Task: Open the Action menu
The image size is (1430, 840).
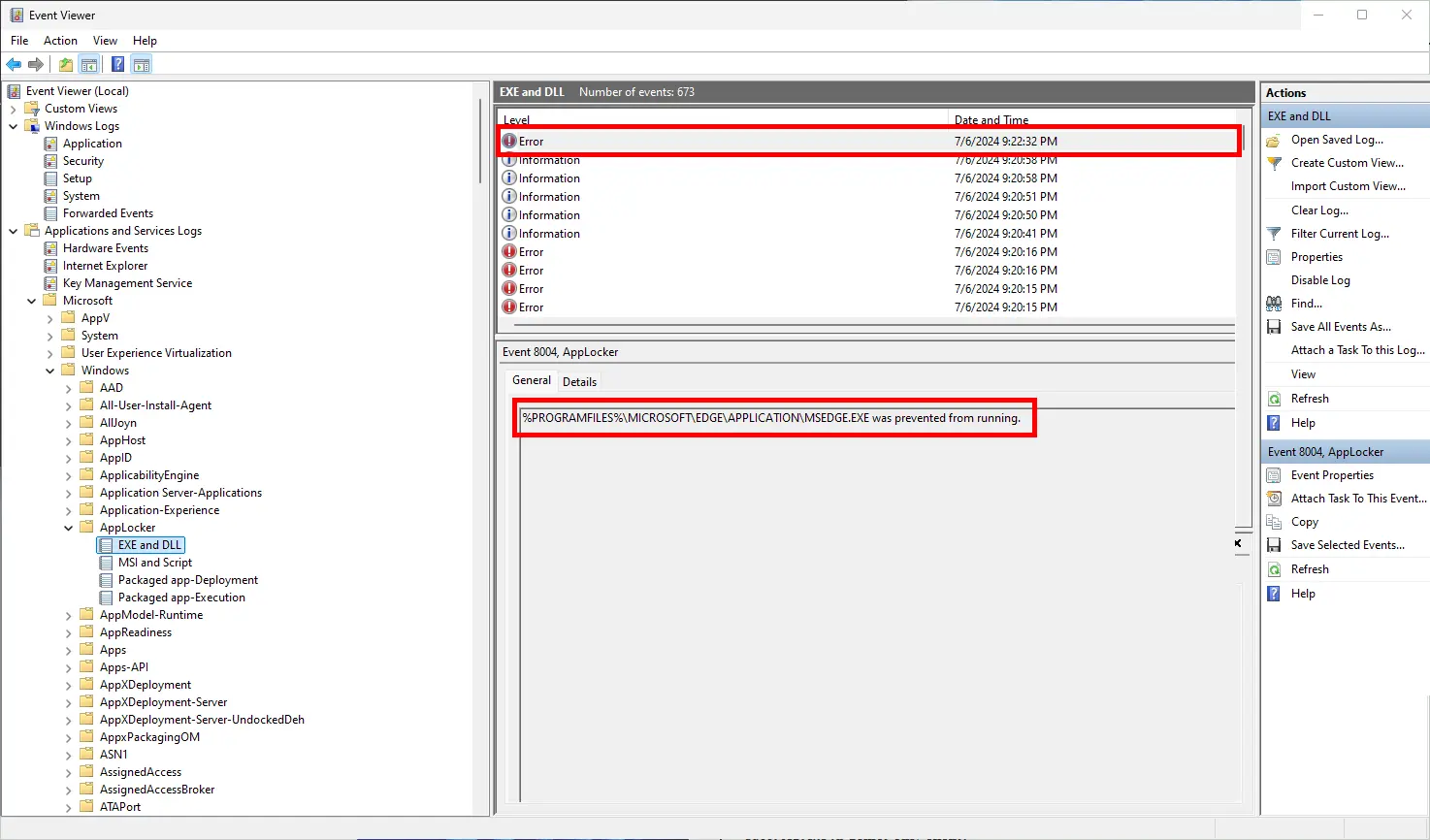Action: [60, 41]
